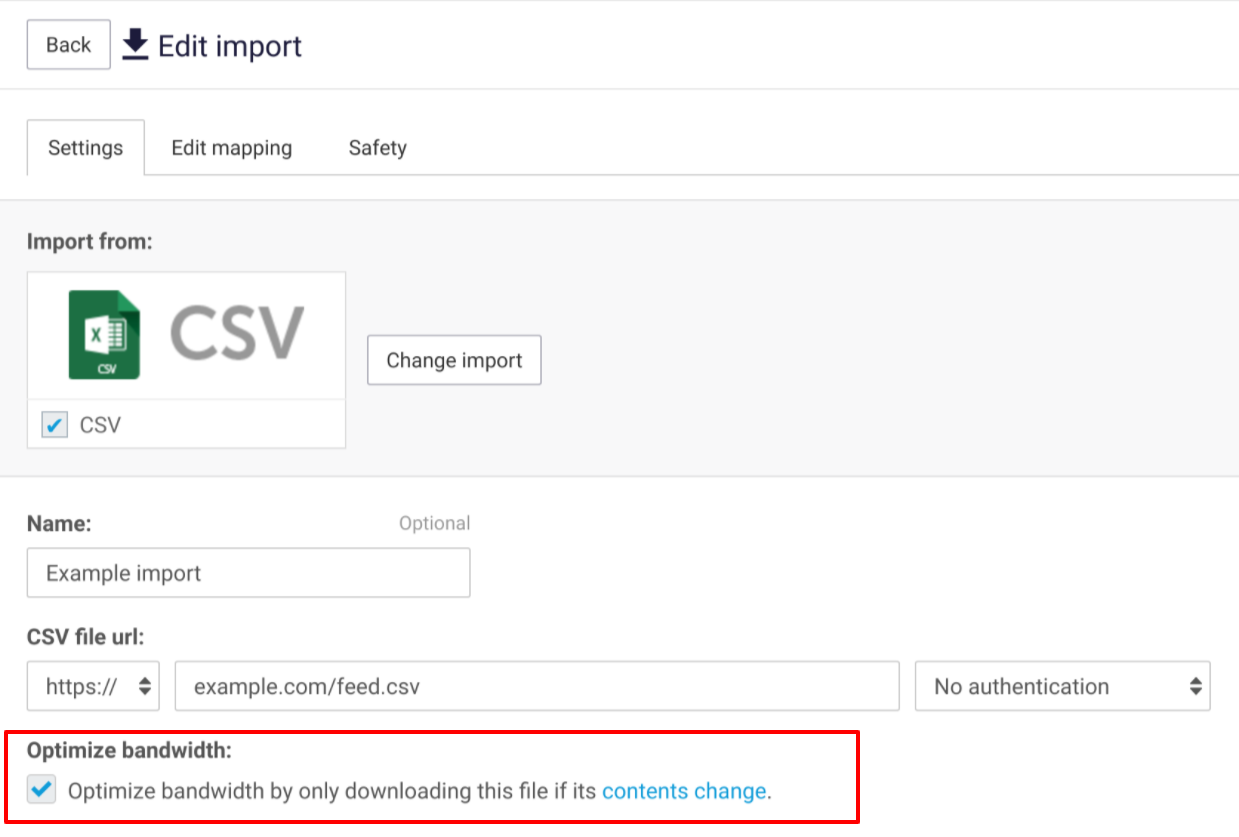The height and width of the screenshot is (837, 1239).
Task: Click the Edit import heading
Action: coord(230,46)
